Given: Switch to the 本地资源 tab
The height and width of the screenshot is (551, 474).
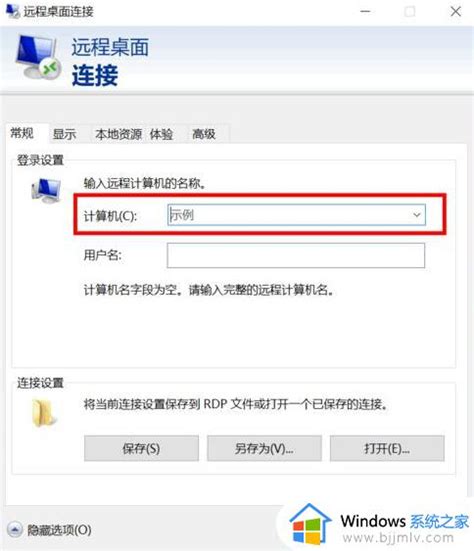Looking at the screenshot, I should click(x=118, y=134).
